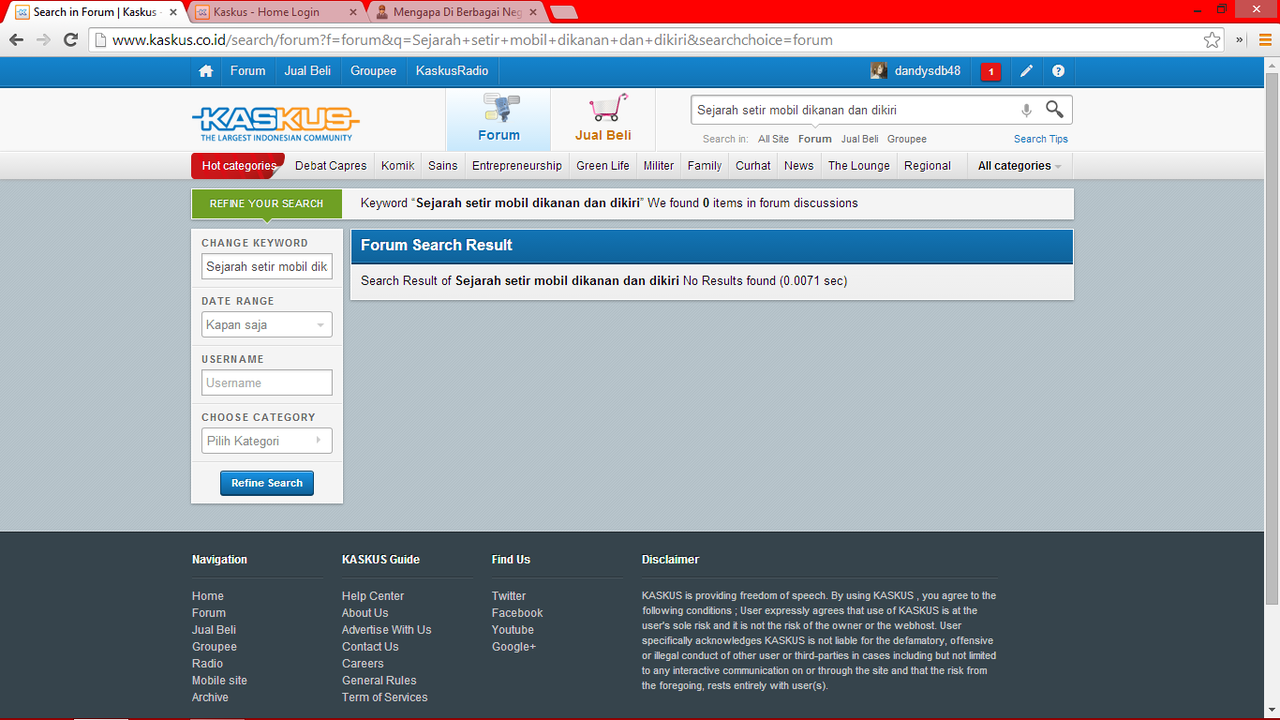Close the Mengapa Di Berbagai Neg tab
The image size is (1280, 720).
click(x=534, y=12)
